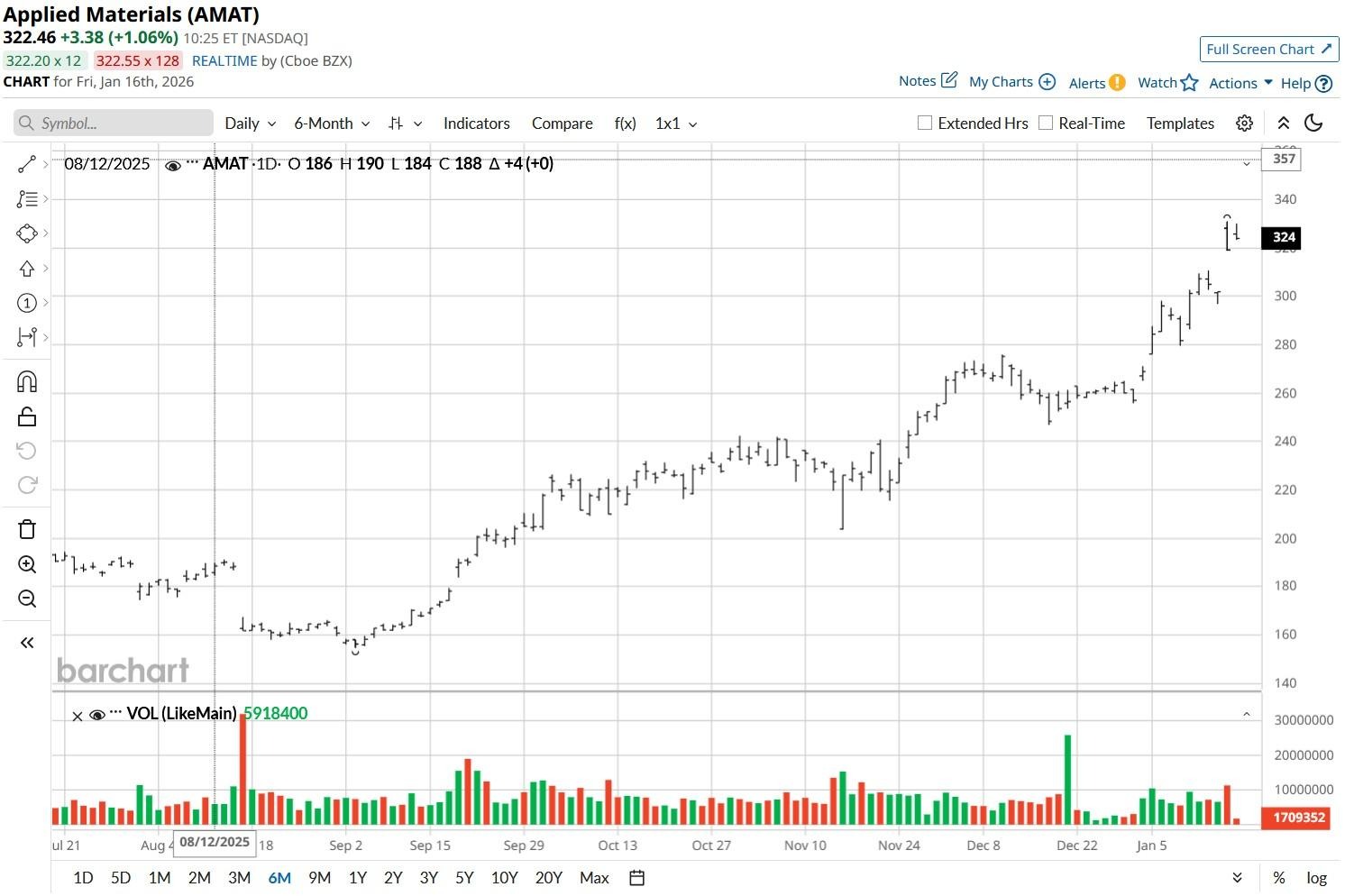The height and width of the screenshot is (896, 1345).
Task: Collapse the left drawing toolbar
Action: [x=27, y=643]
